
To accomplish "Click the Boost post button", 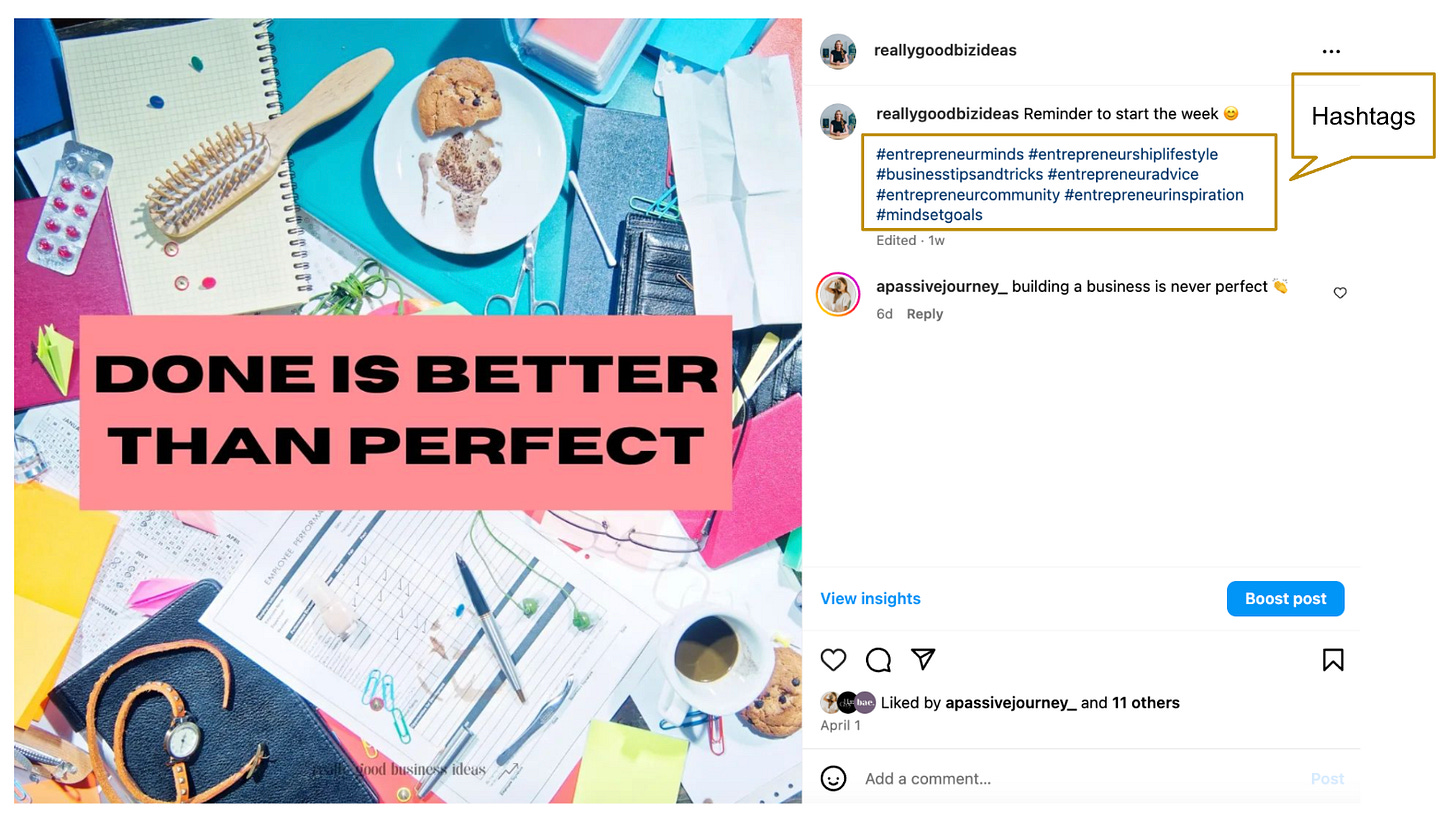I will pos(1285,598).
